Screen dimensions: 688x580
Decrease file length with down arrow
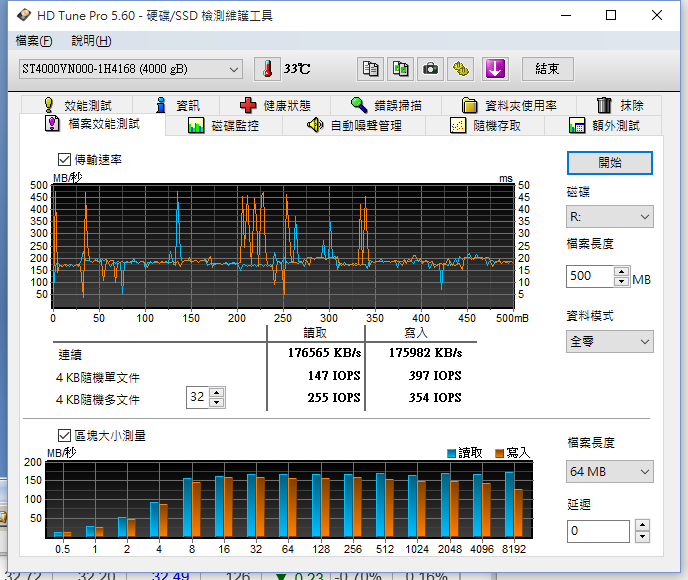click(x=621, y=281)
